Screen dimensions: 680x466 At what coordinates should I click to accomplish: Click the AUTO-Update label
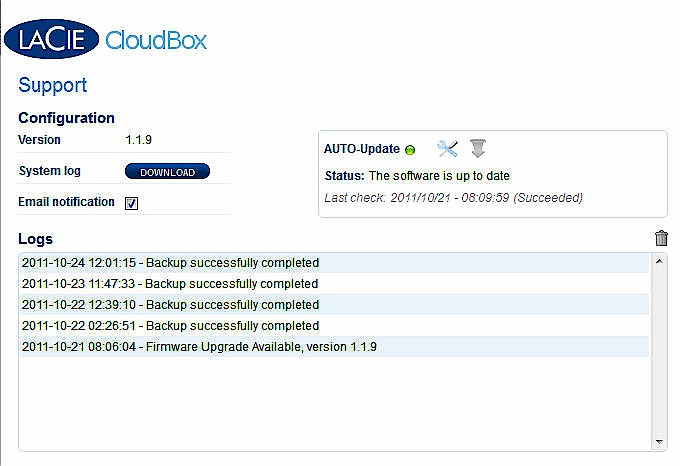(362, 149)
